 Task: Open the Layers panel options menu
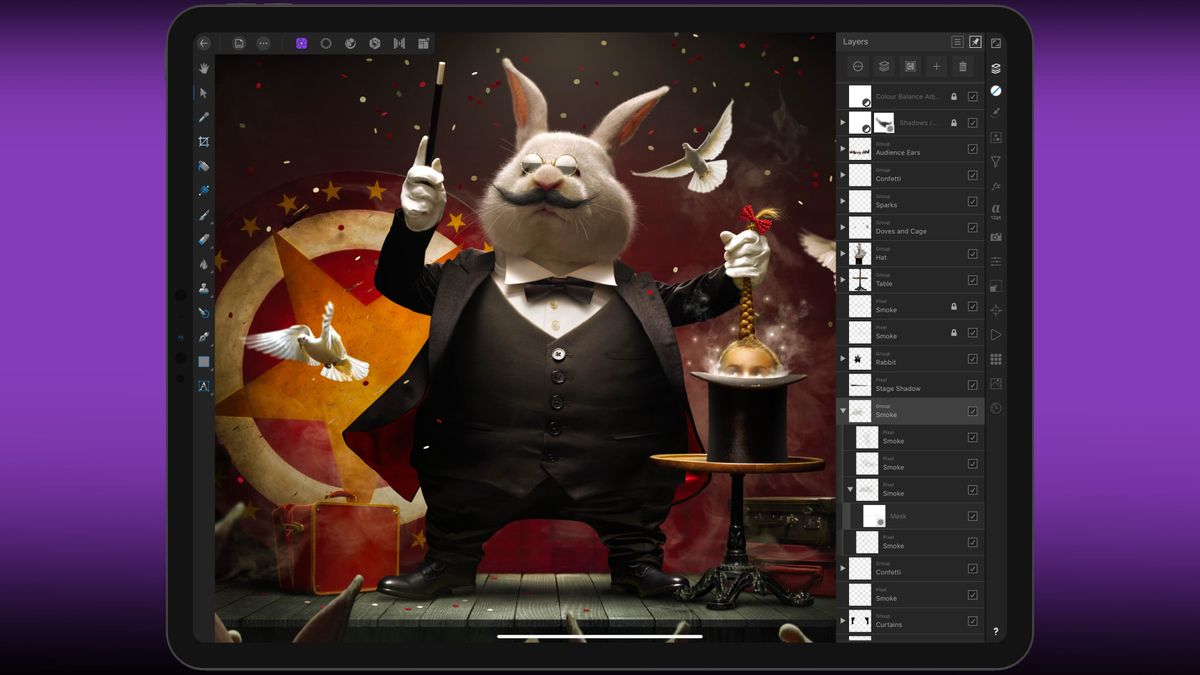coord(957,41)
